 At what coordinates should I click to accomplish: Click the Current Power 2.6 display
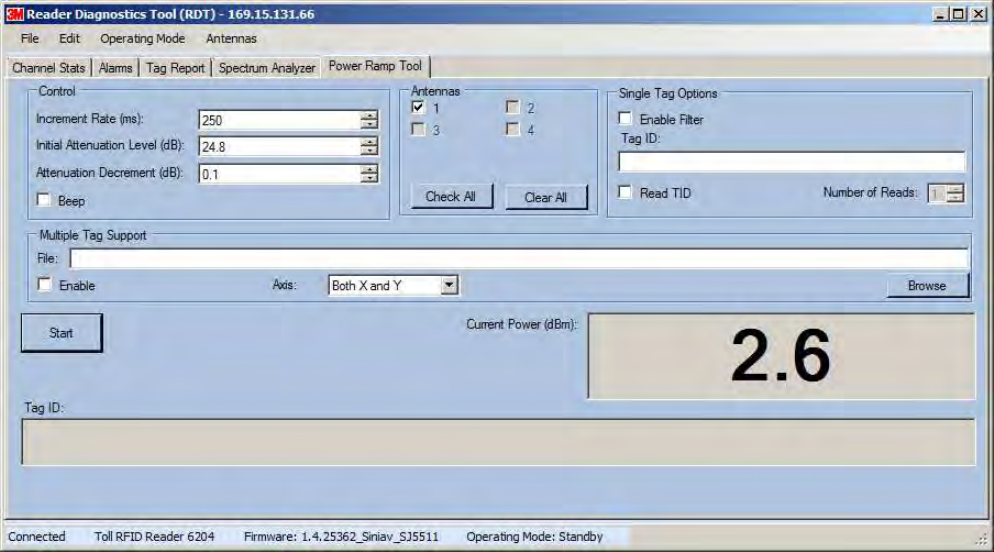tap(781, 356)
